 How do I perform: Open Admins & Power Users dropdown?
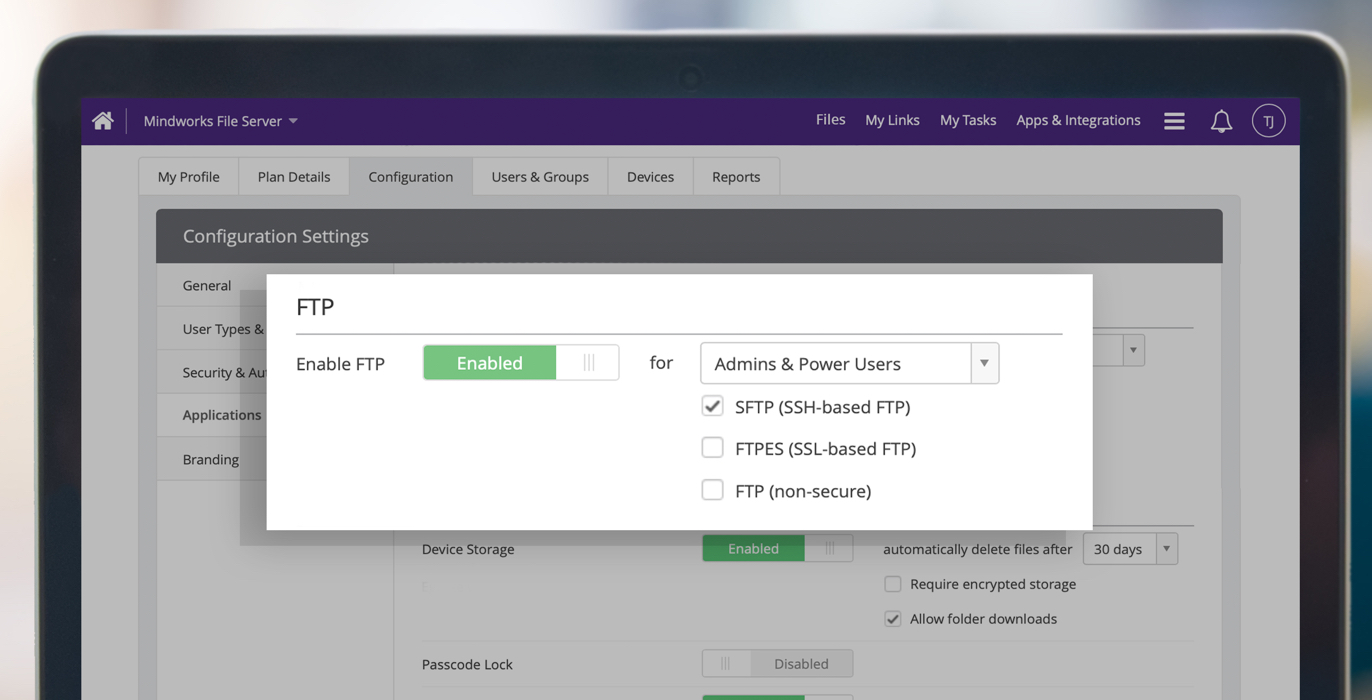[849, 363]
